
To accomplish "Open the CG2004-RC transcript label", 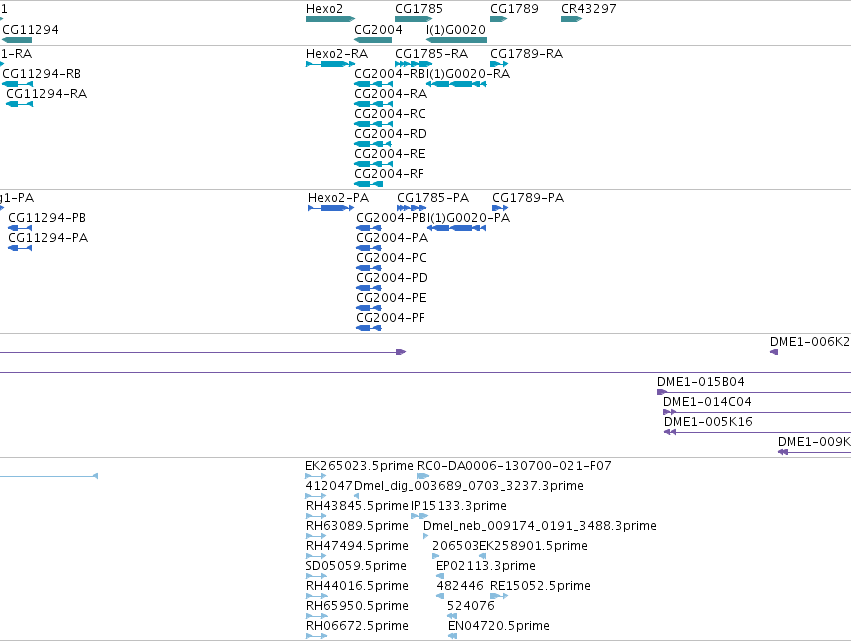I will (390, 113).
